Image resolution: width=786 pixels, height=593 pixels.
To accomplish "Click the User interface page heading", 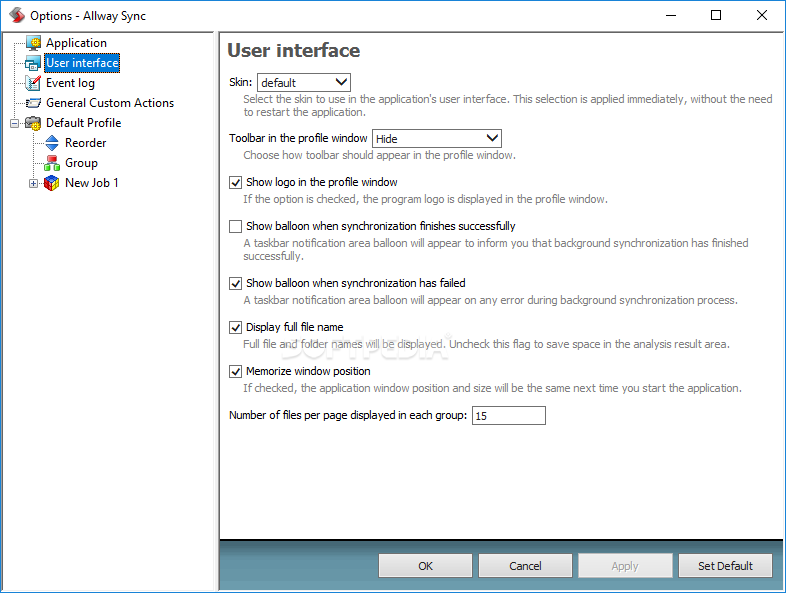I will point(294,51).
